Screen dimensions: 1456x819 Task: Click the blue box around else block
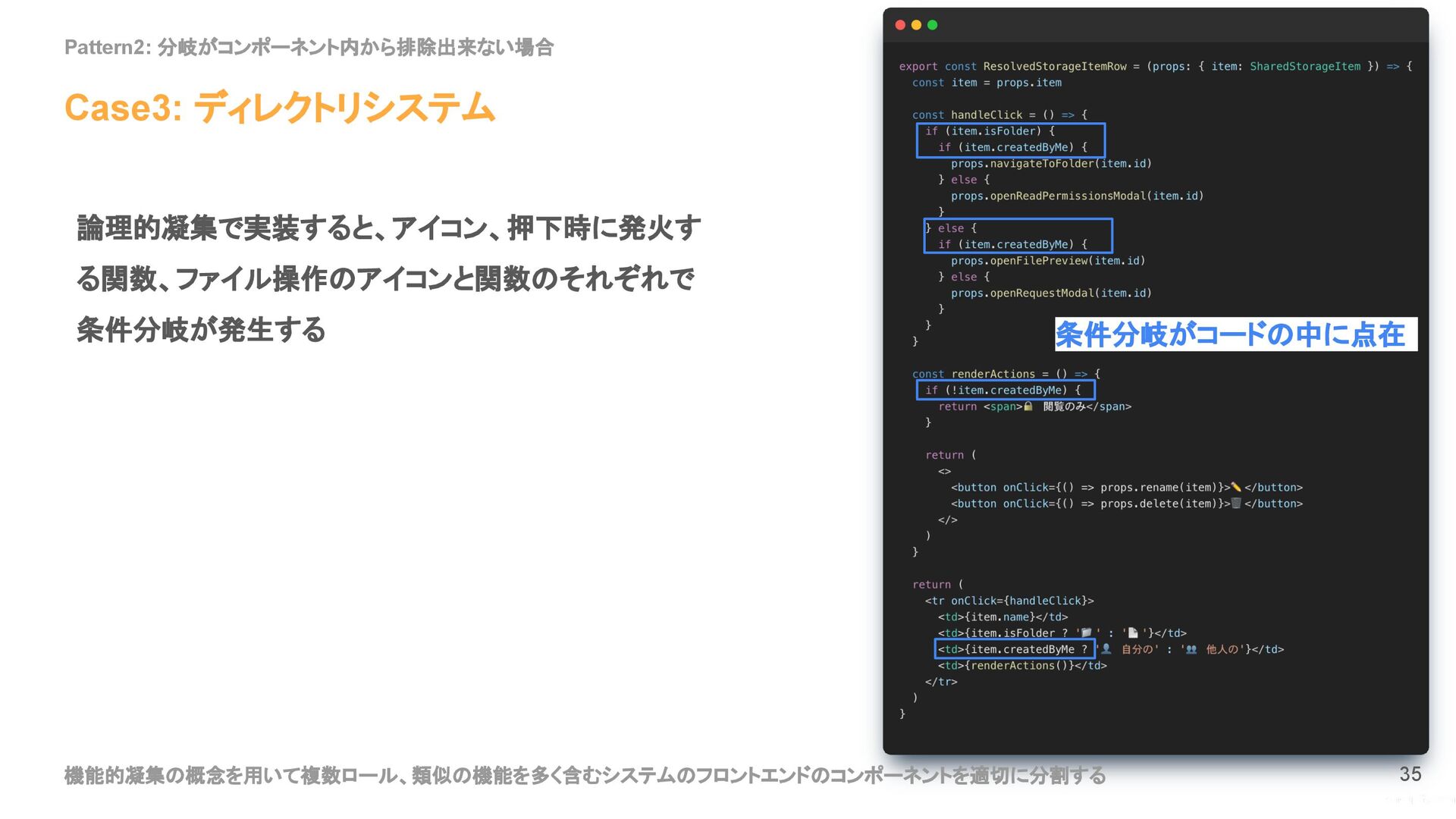click(1018, 236)
